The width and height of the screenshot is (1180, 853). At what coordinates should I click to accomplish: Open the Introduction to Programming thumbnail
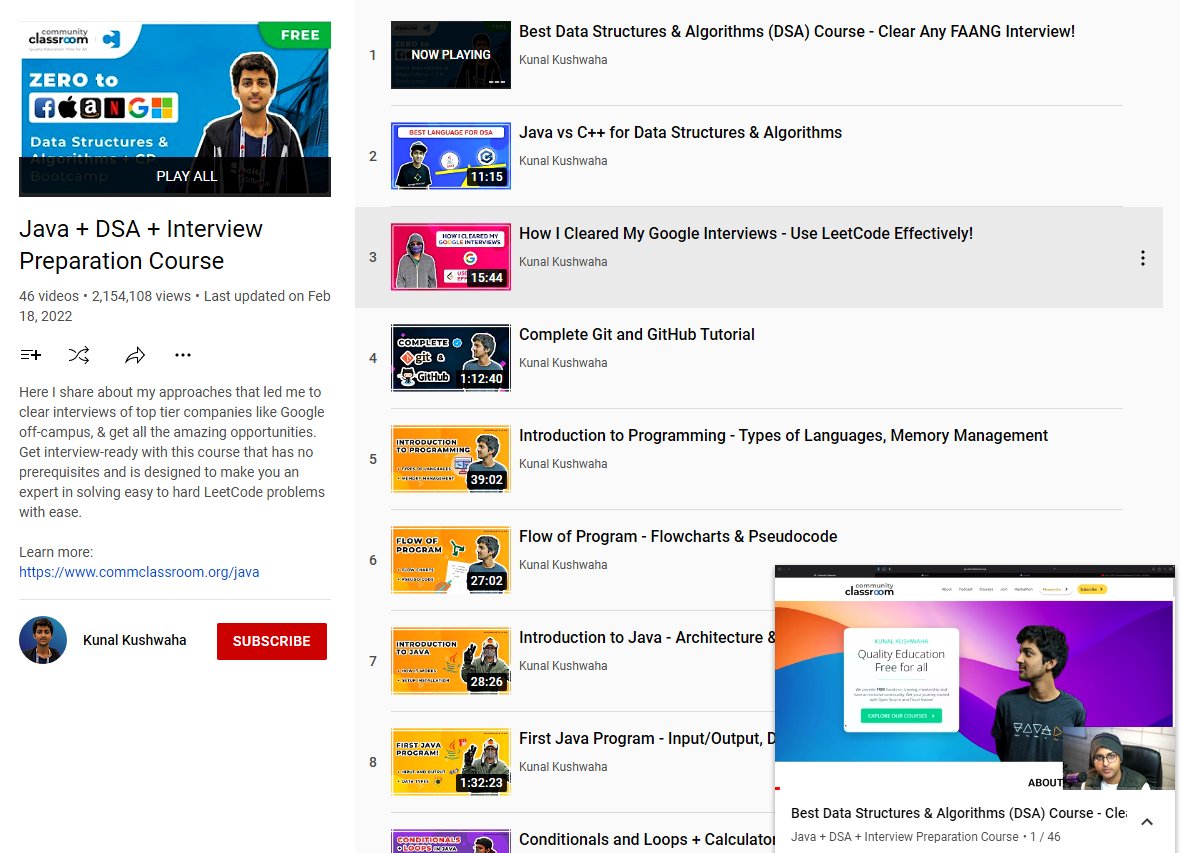[x=451, y=458]
